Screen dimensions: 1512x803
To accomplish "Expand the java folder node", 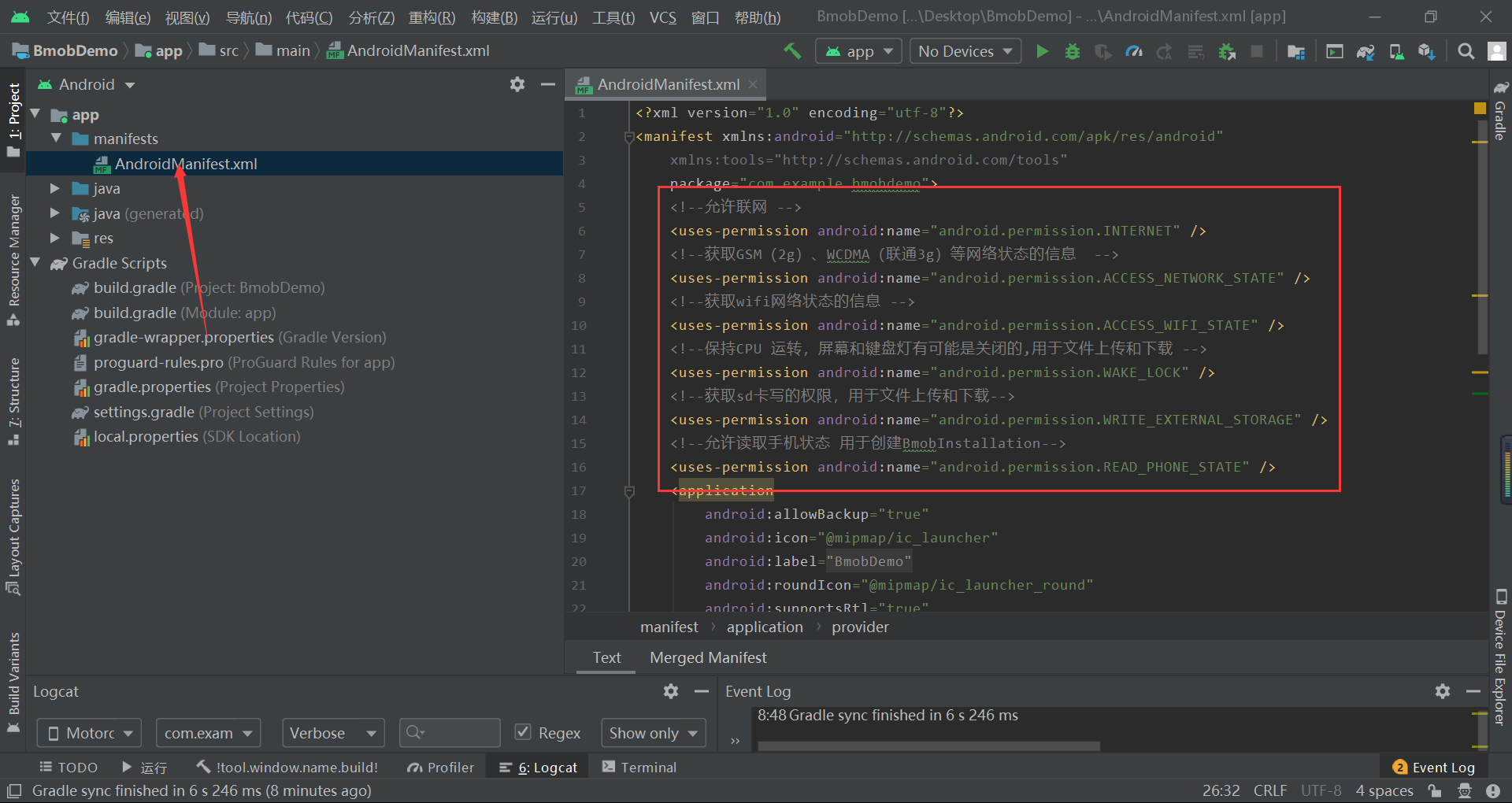I will coord(55,188).
